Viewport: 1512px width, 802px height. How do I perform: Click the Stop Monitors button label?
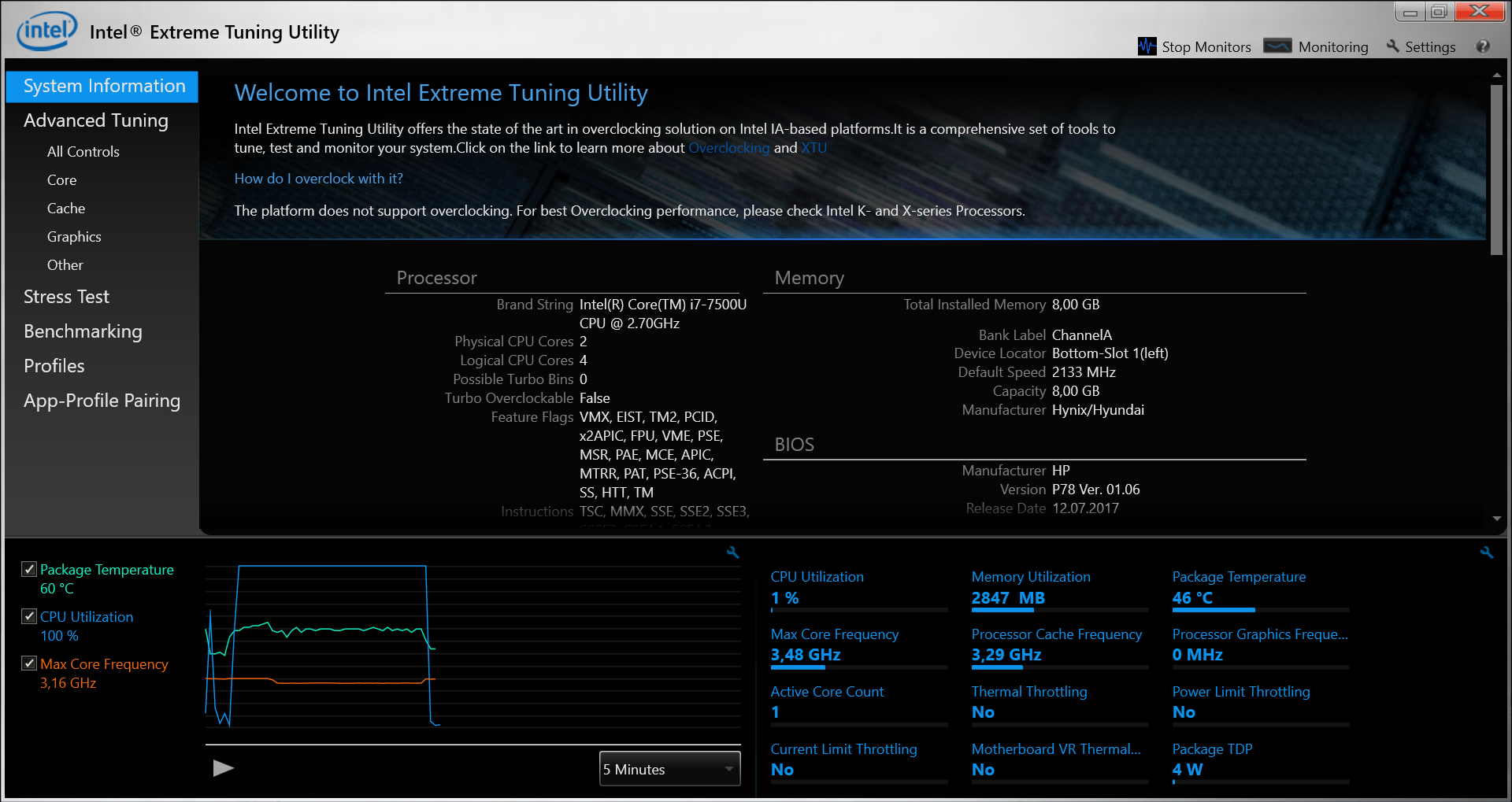point(1206,47)
